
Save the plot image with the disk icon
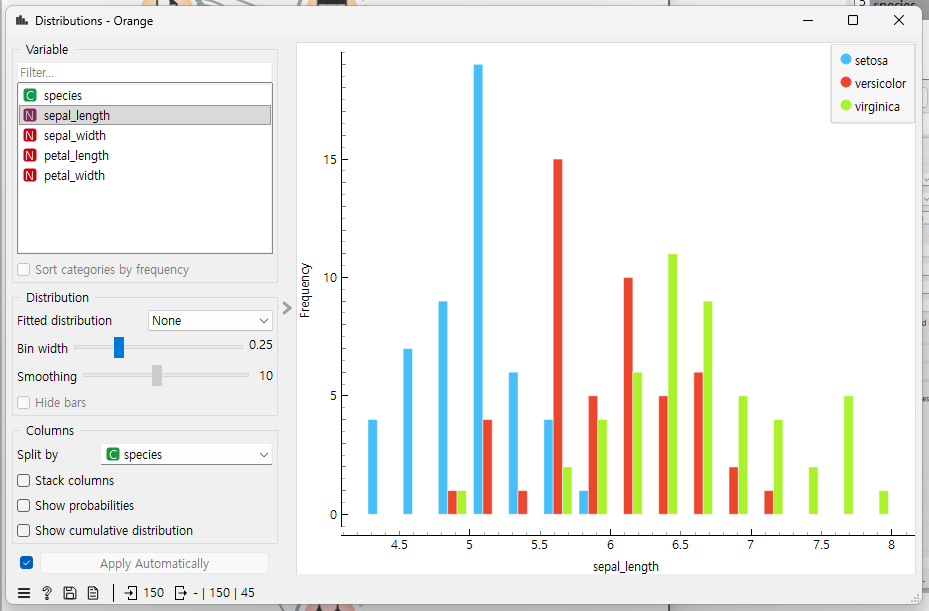point(70,593)
